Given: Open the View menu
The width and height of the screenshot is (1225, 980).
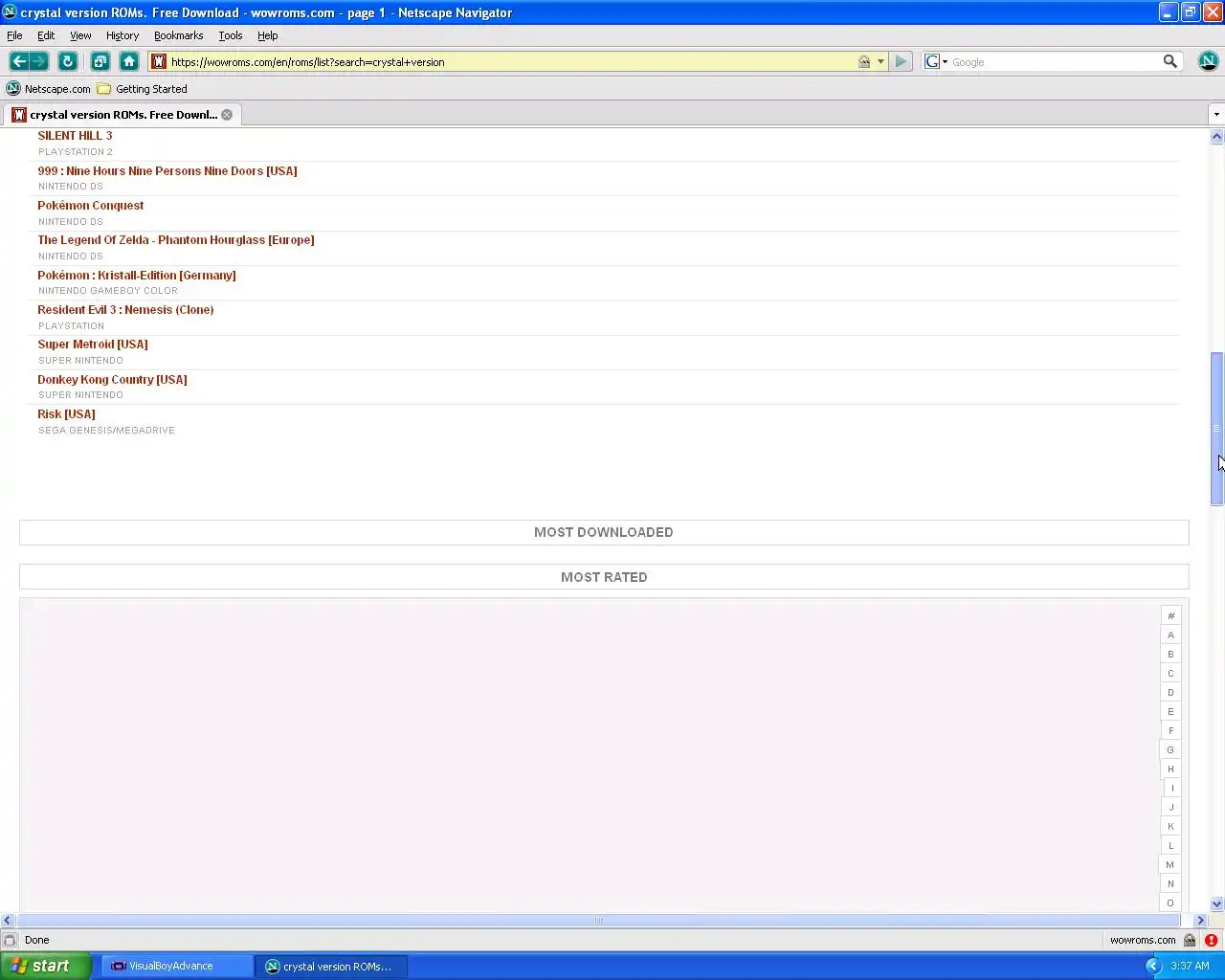Looking at the screenshot, I should 80,35.
